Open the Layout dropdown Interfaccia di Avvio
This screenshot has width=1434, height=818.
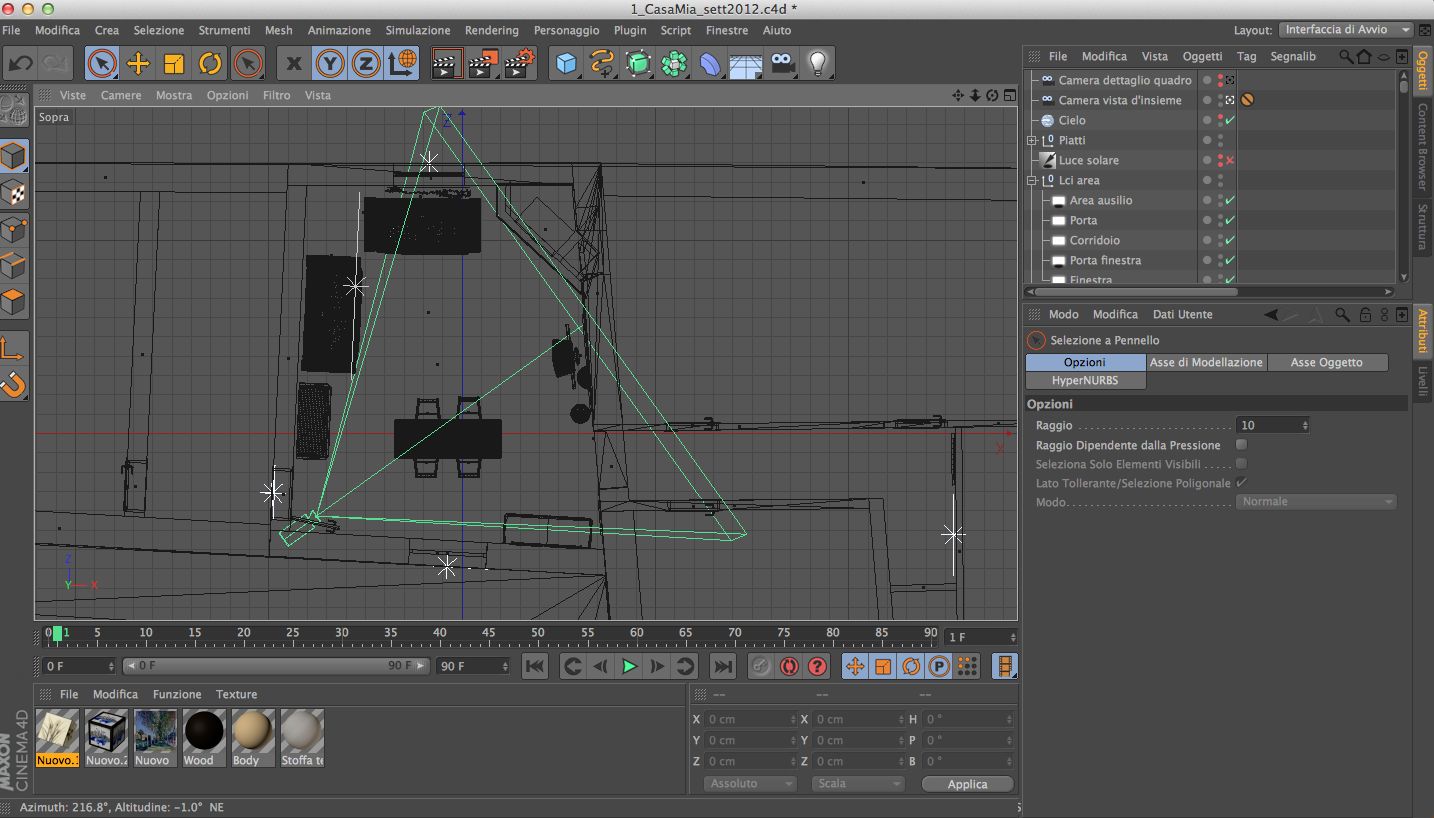coord(1349,30)
